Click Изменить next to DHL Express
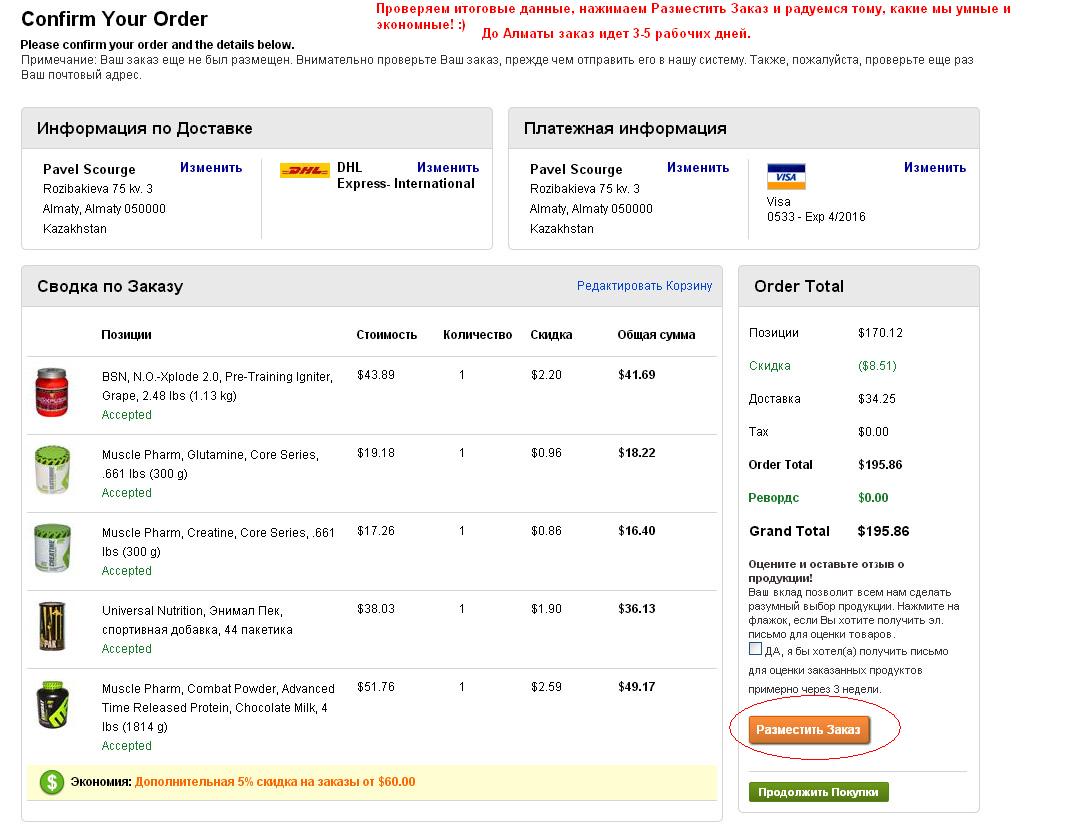This screenshot has width=1078, height=838. (x=448, y=167)
